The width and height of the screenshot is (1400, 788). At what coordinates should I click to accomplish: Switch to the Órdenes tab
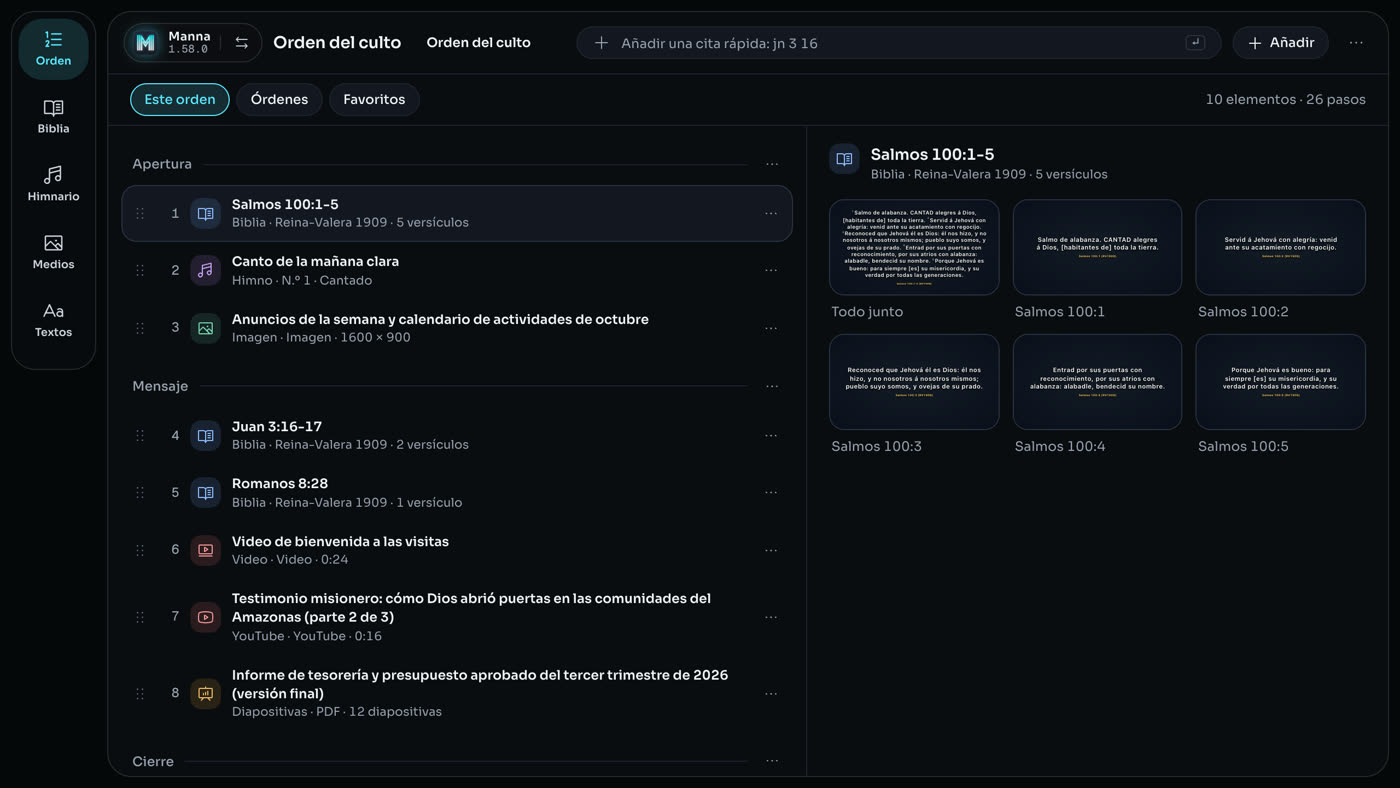coord(279,99)
